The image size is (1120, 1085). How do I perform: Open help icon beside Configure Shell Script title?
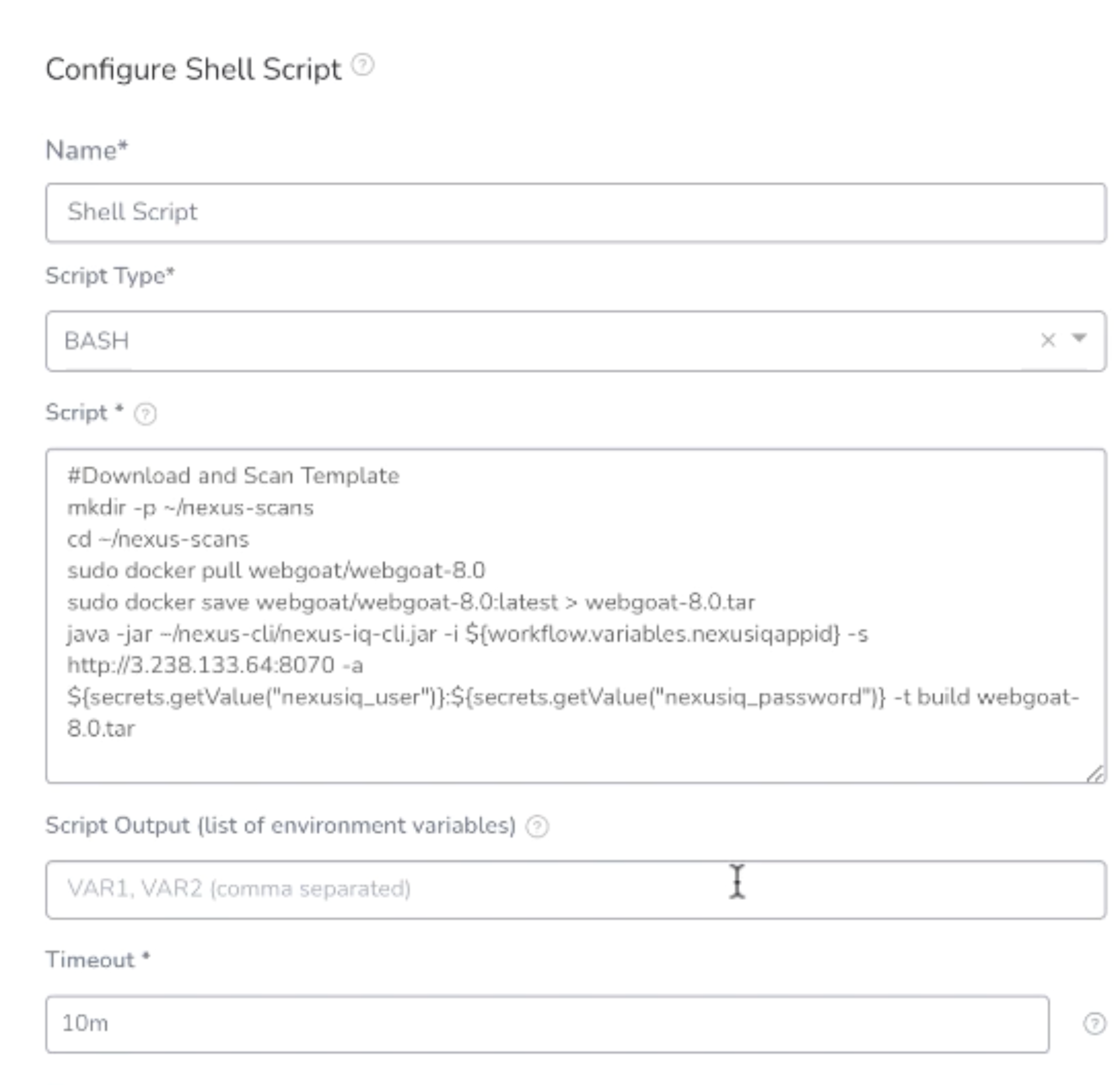pos(362,65)
